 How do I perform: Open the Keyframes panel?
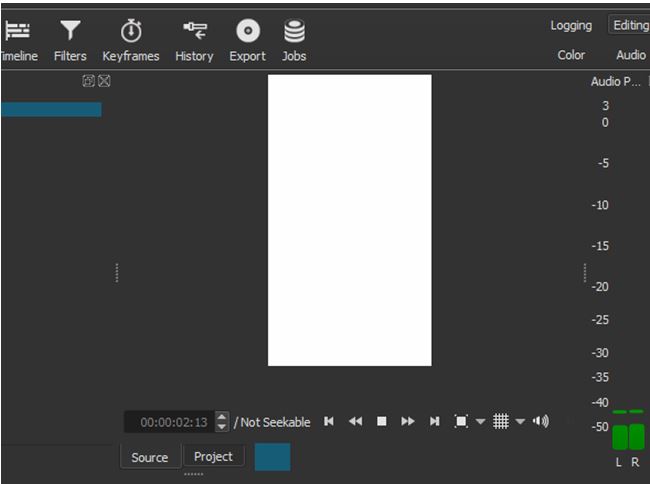pyautogui.click(x=131, y=41)
